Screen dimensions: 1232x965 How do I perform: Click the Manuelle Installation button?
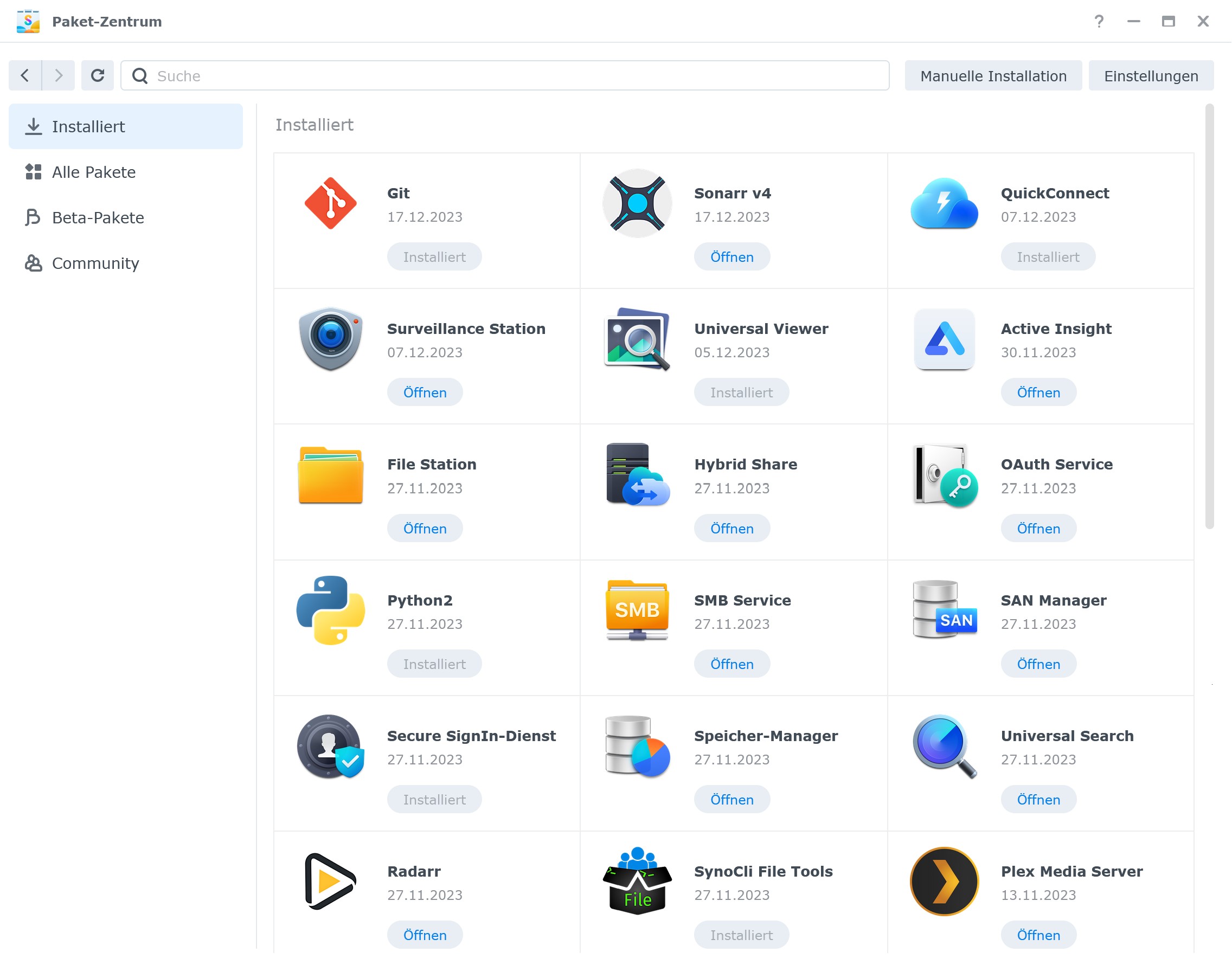[993, 76]
